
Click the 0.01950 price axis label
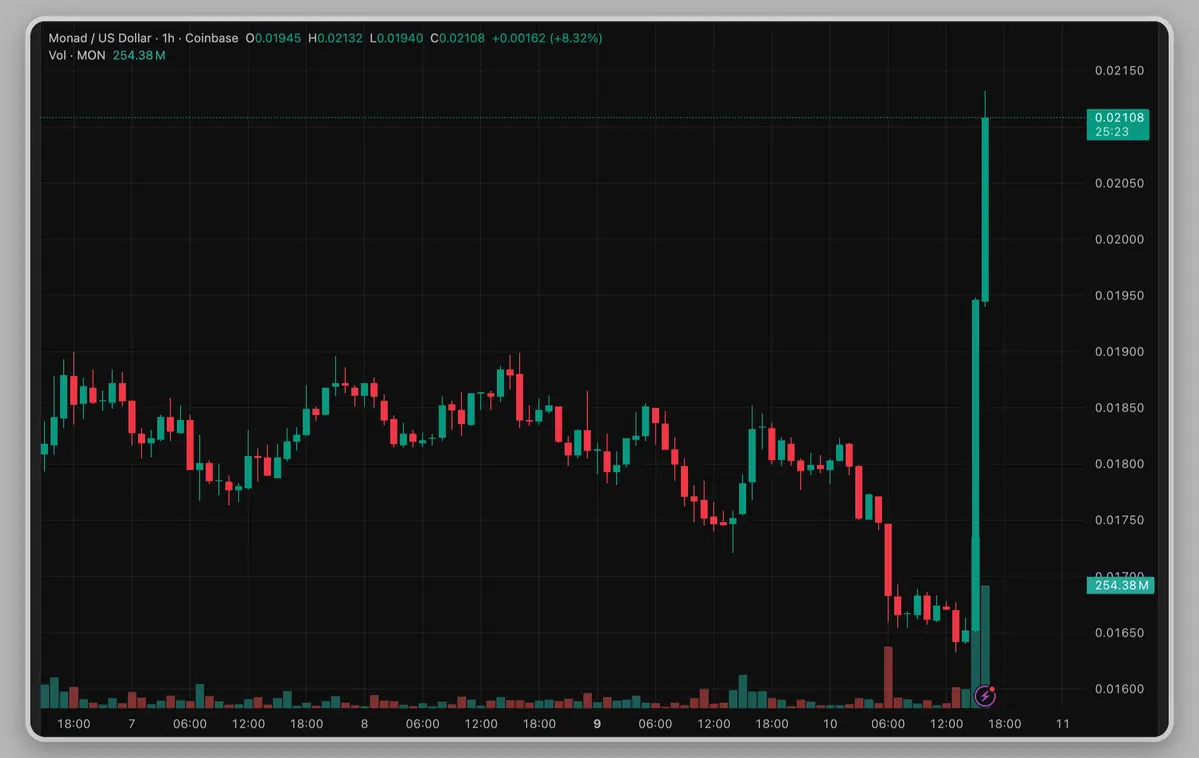[1119, 295]
